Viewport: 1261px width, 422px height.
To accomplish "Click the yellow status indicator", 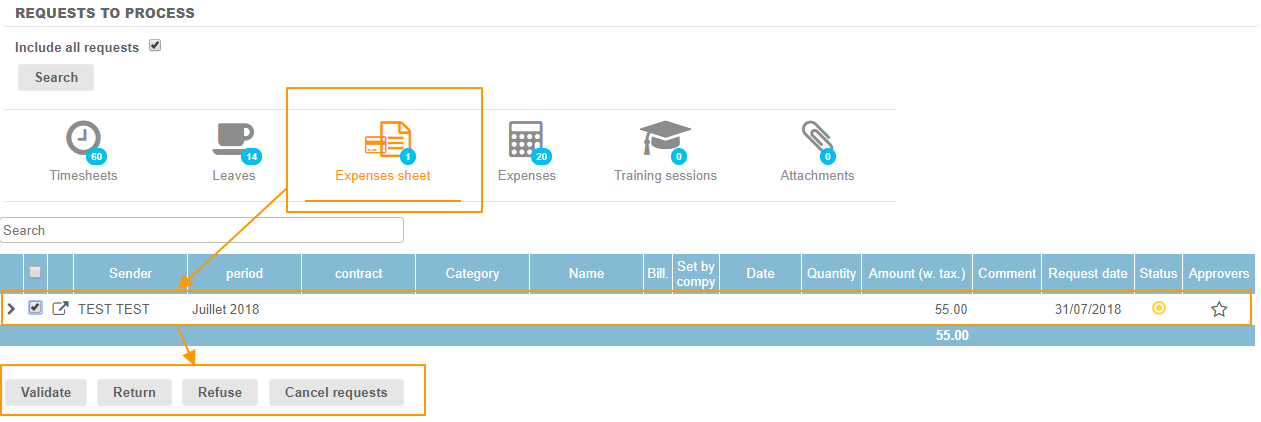I will [x=1158, y=308].
